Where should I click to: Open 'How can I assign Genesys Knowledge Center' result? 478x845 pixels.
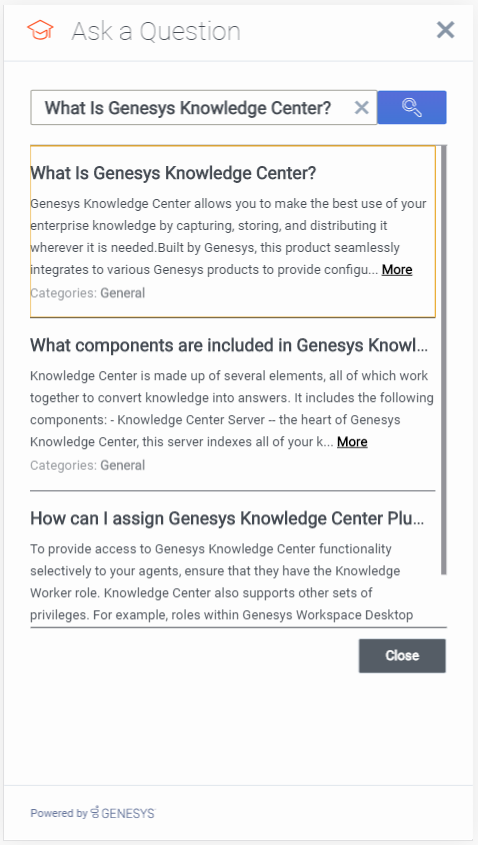227,518
